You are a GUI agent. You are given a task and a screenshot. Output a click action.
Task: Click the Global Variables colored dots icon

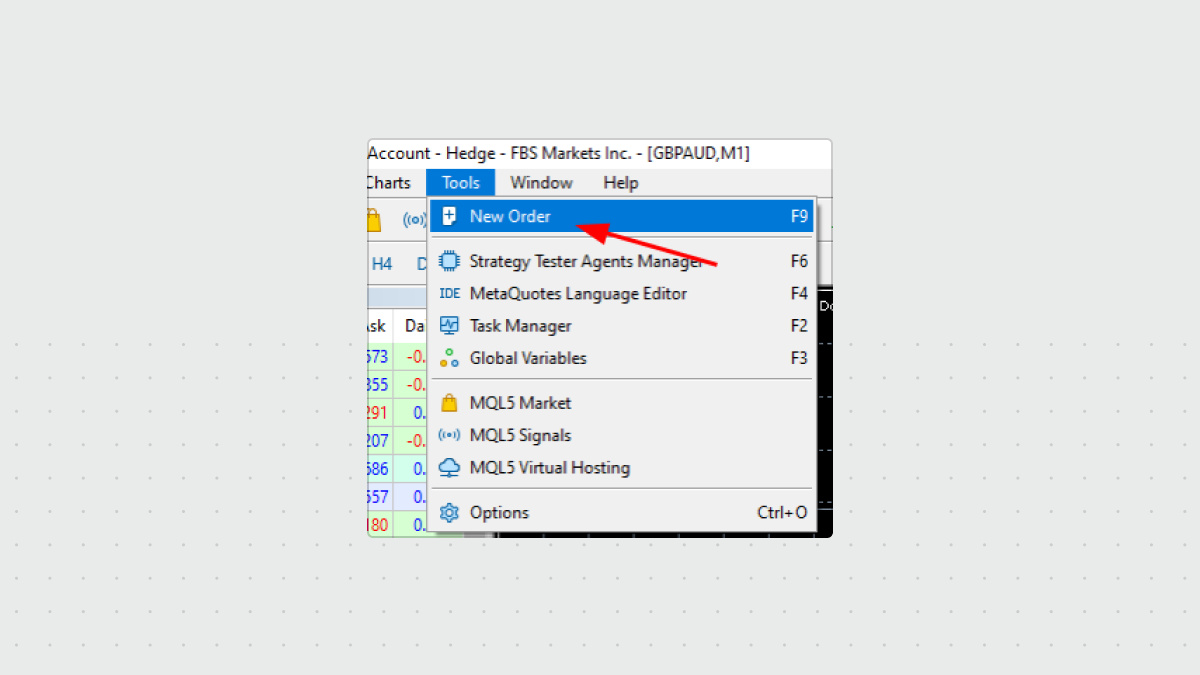pyautogui.click(x=450, y=358)
